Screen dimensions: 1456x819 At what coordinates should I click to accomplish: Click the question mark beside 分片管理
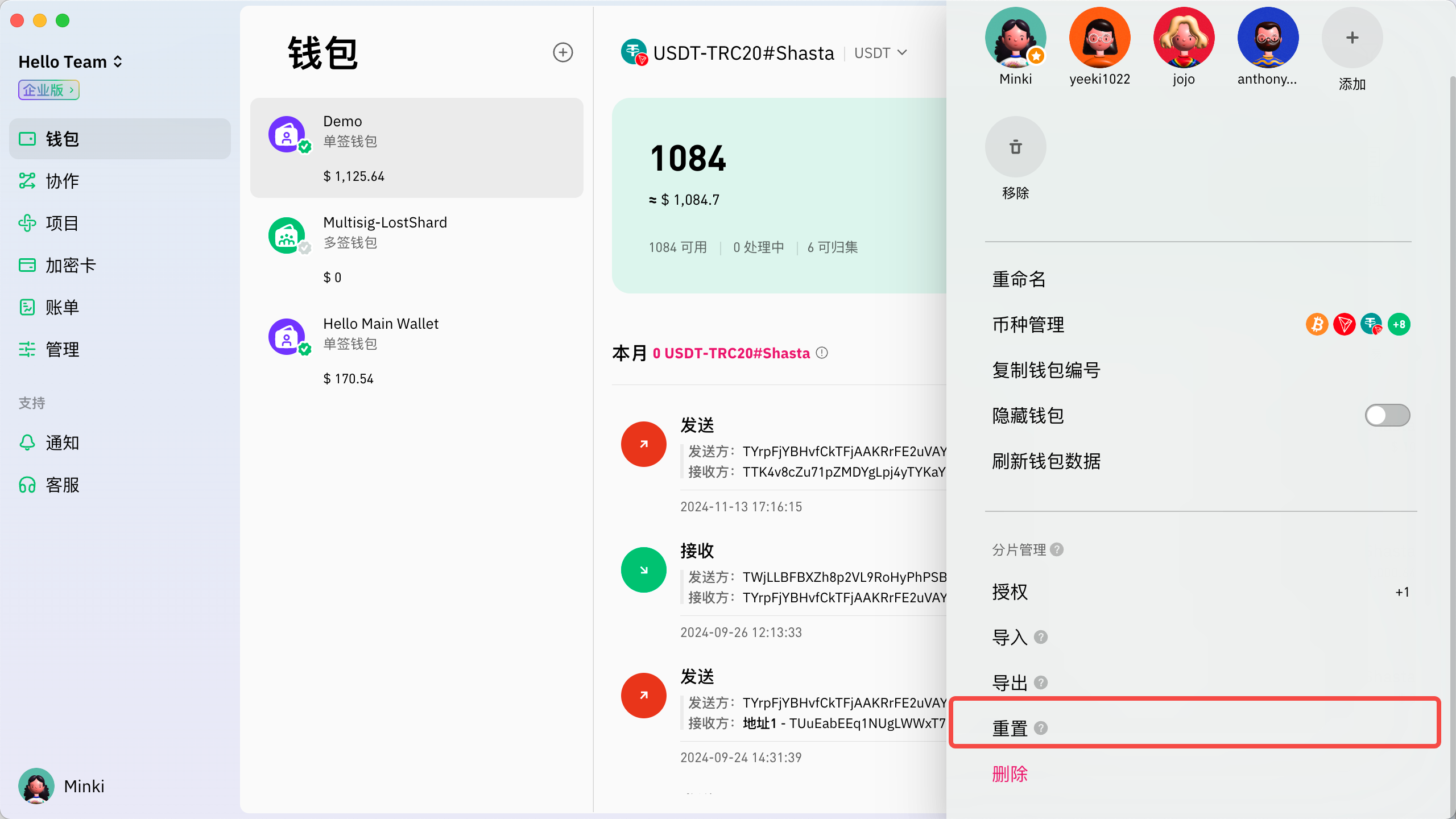tap(1057, 549)
